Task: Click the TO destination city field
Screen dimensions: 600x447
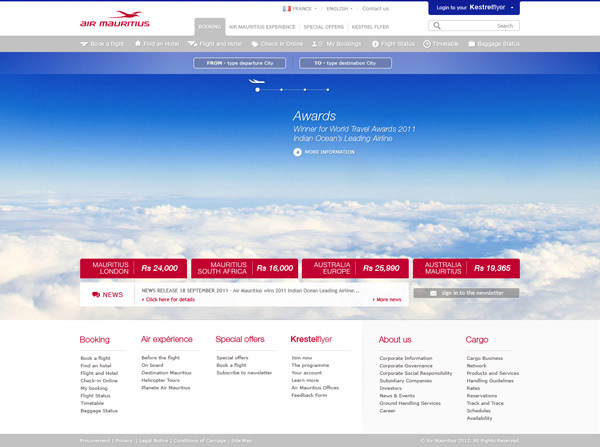Action: 345,63
